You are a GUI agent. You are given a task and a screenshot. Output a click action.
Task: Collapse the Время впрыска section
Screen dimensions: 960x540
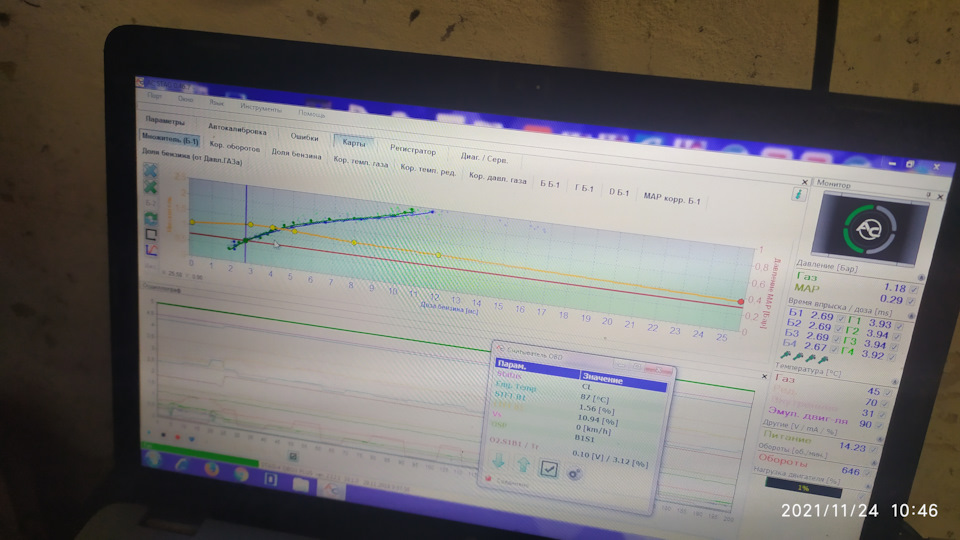(x=911, y=316)
